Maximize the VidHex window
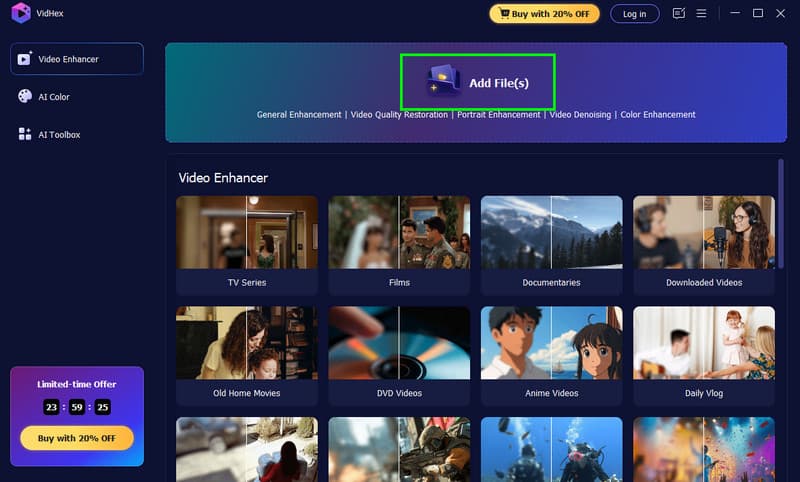800x482 pixels. coord(757,13)
